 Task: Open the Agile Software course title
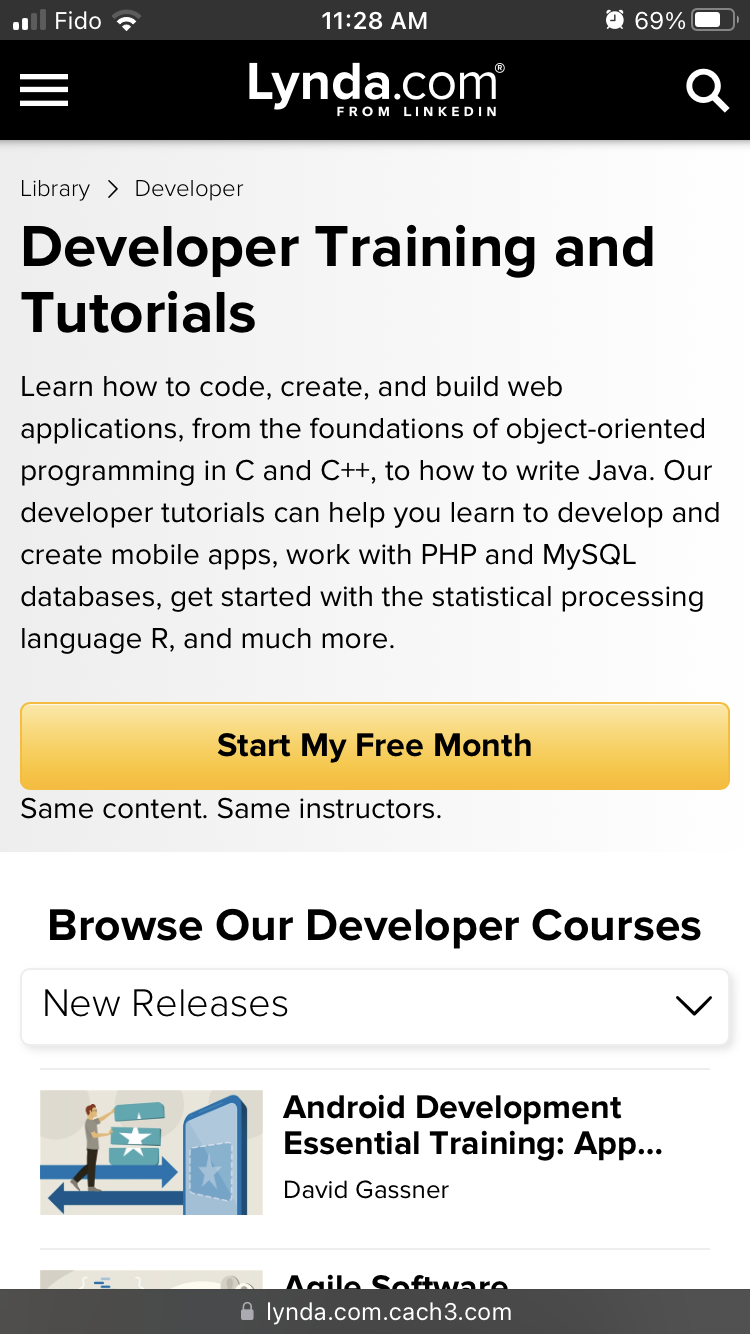coord(396,1279)
